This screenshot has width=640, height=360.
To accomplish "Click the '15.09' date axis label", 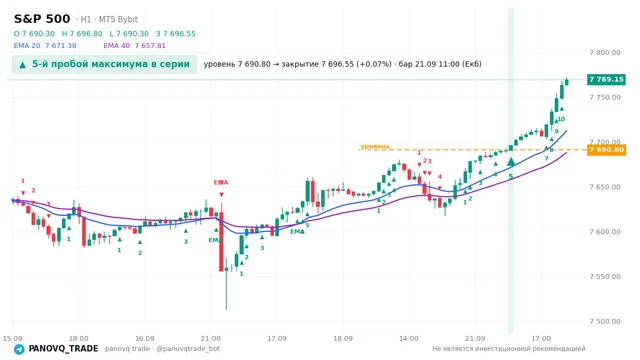I will (x=12, y=338).
